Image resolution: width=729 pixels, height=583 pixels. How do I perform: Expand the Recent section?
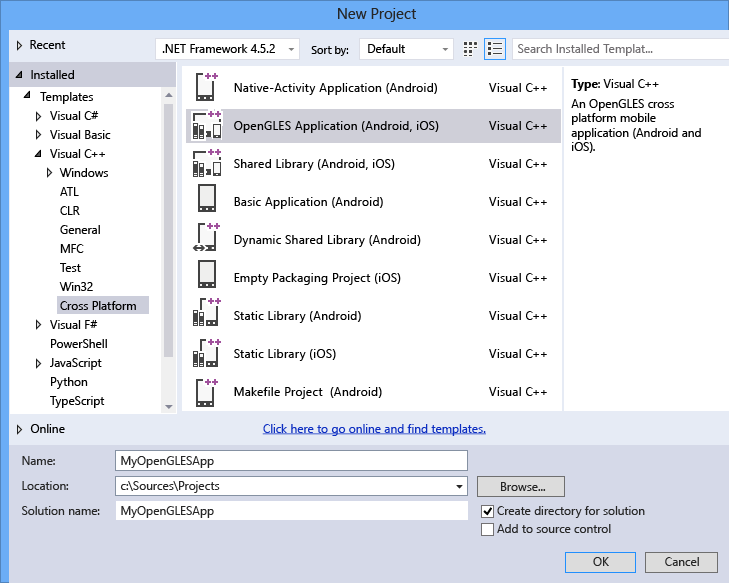pos(19,45)
